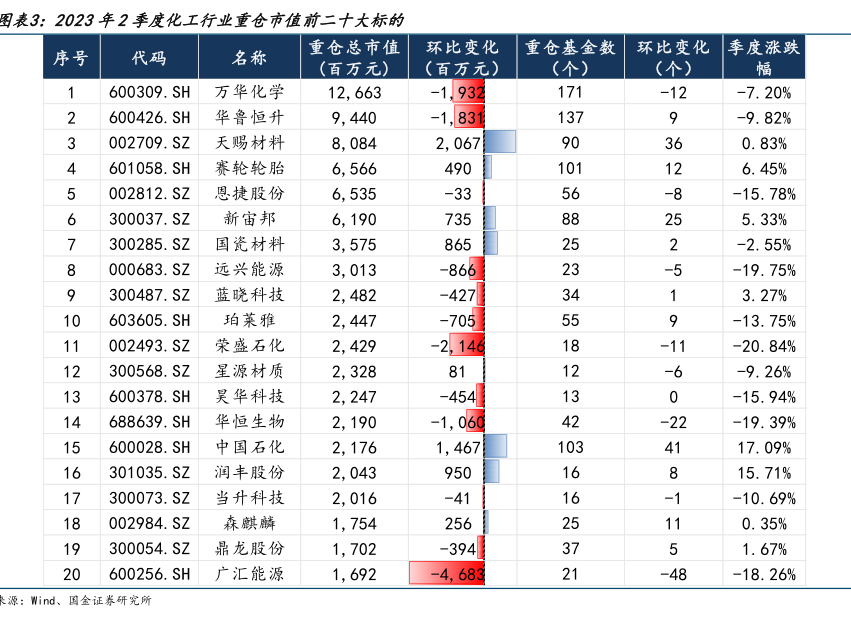Click the 季度涨跌幅 column header

763,58
